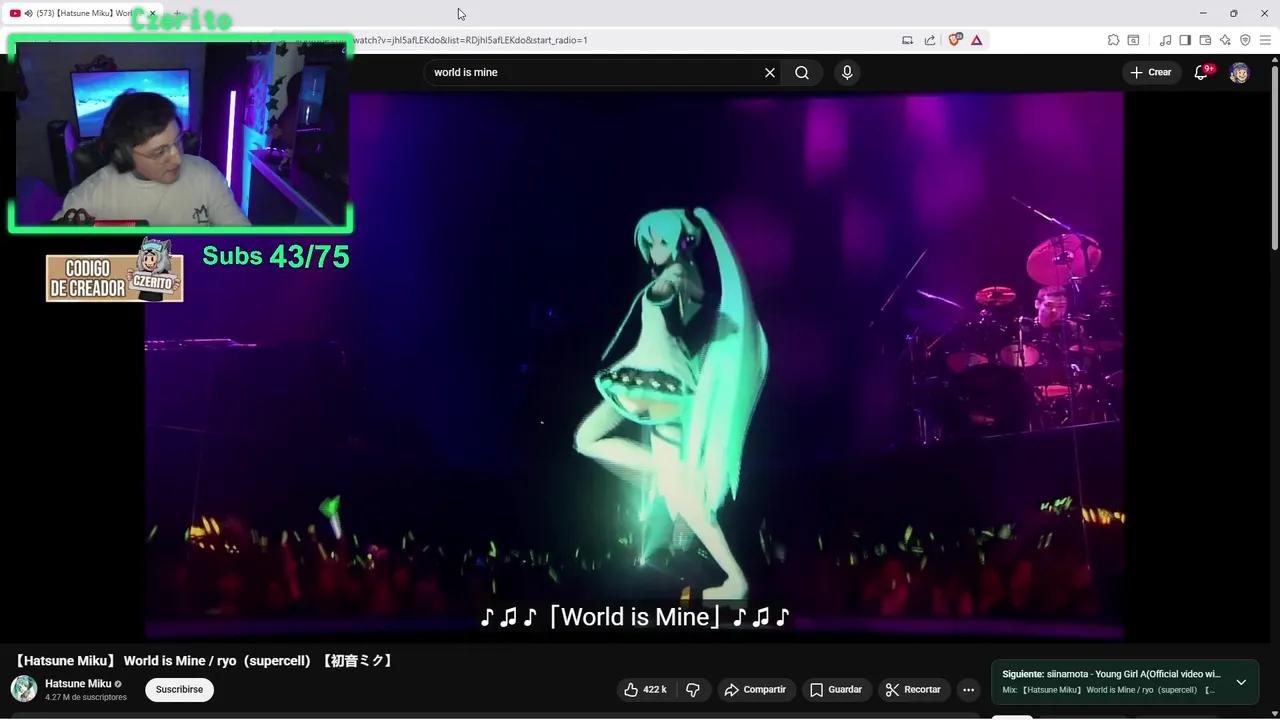The height and width of the screenshot is (720, 1280).
Task: Toggle like on the video
Action: point(631,689)
